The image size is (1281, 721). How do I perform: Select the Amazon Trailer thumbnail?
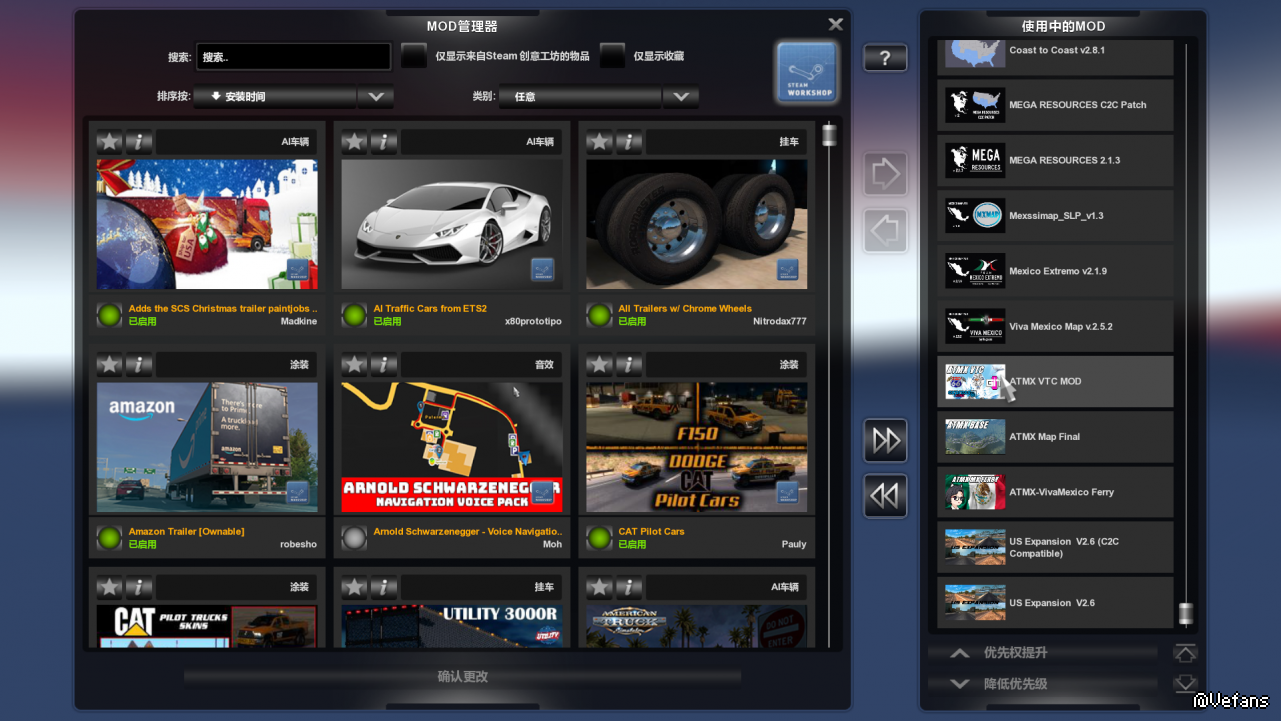tap(207, 447)
